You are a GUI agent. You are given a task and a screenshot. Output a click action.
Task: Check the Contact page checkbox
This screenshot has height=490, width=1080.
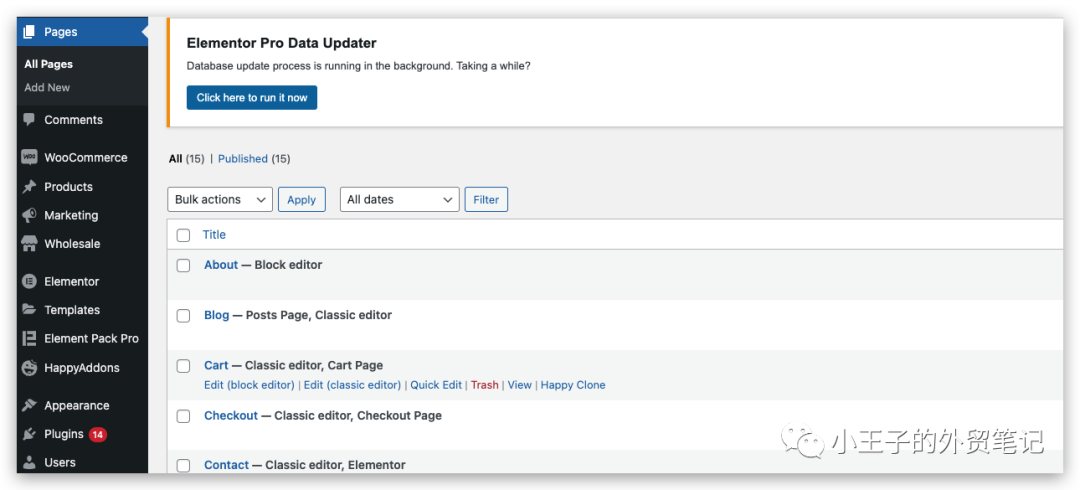pos(183,466)
